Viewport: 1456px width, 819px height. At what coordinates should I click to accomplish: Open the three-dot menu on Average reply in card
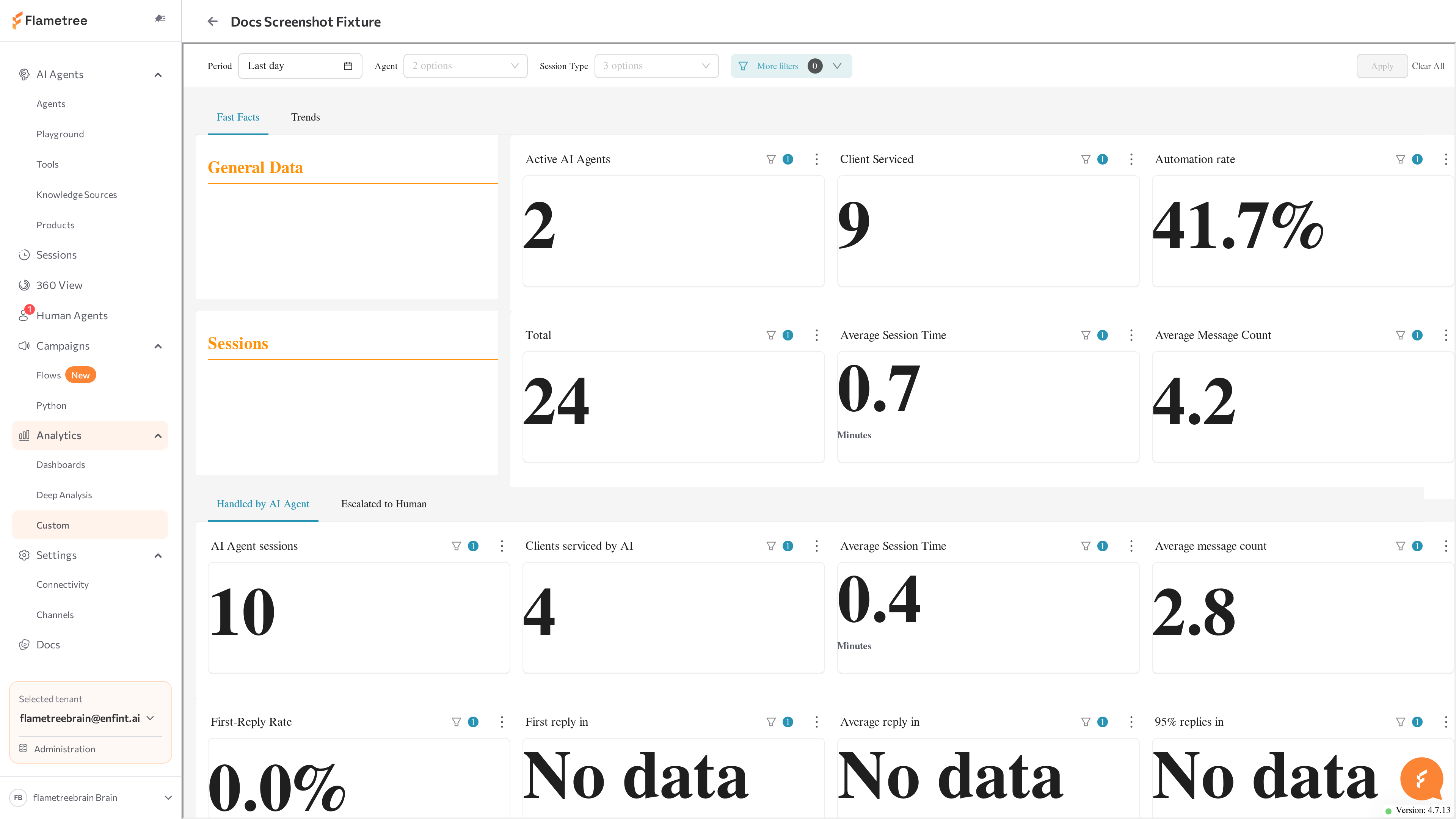(x=1131, y=722)
